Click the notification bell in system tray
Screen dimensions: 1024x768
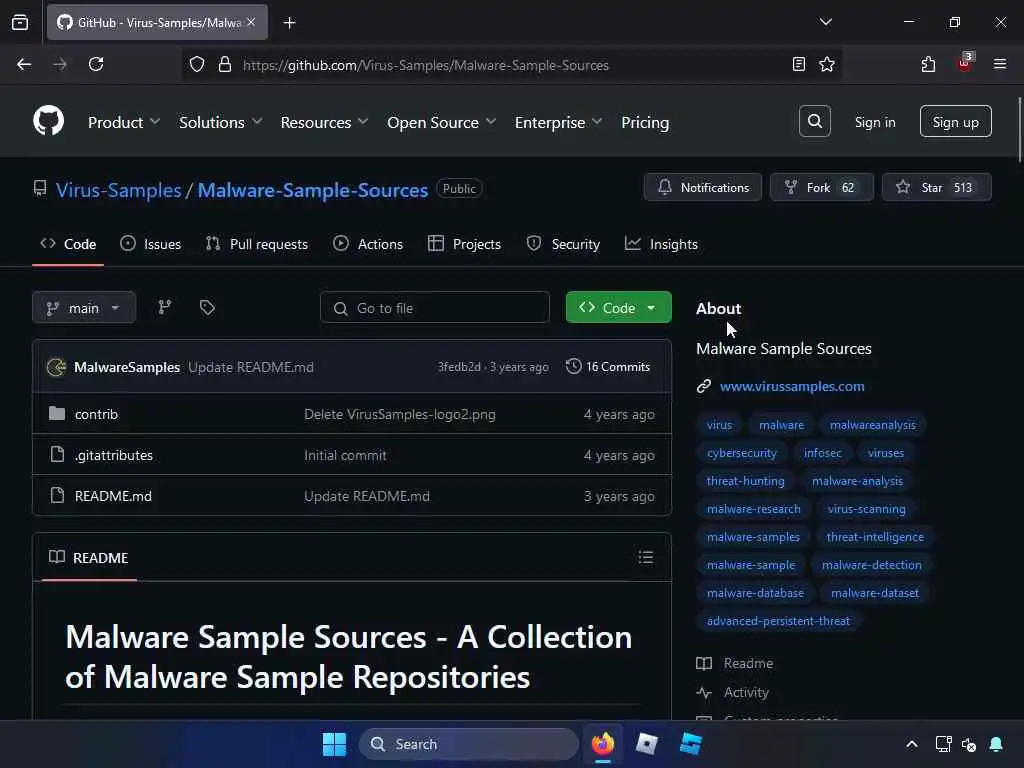coord(996,744)
